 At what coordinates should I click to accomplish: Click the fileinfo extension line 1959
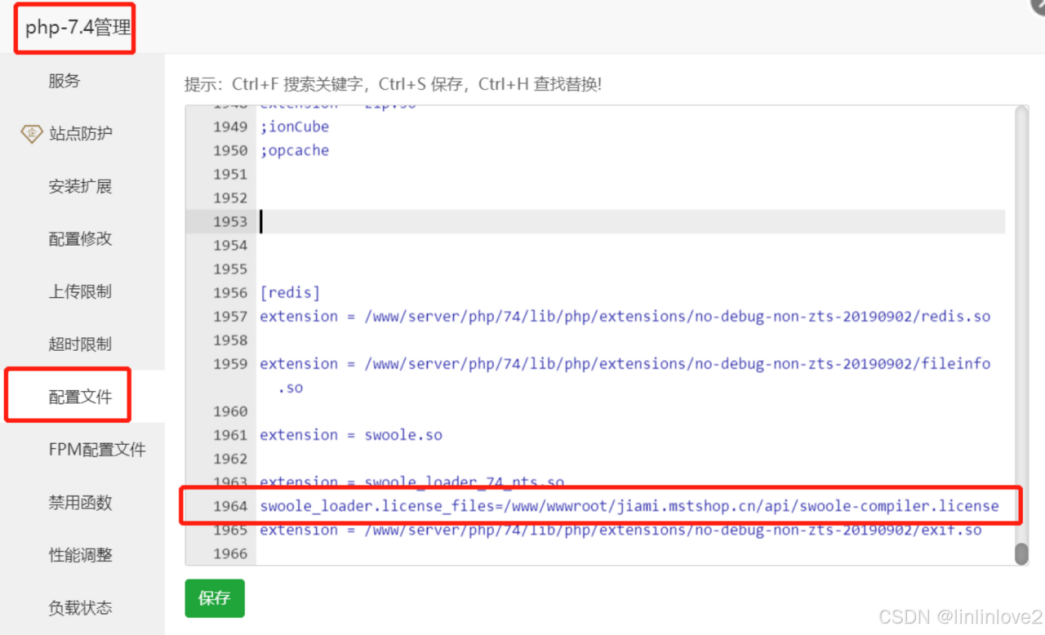click(624, 364)
